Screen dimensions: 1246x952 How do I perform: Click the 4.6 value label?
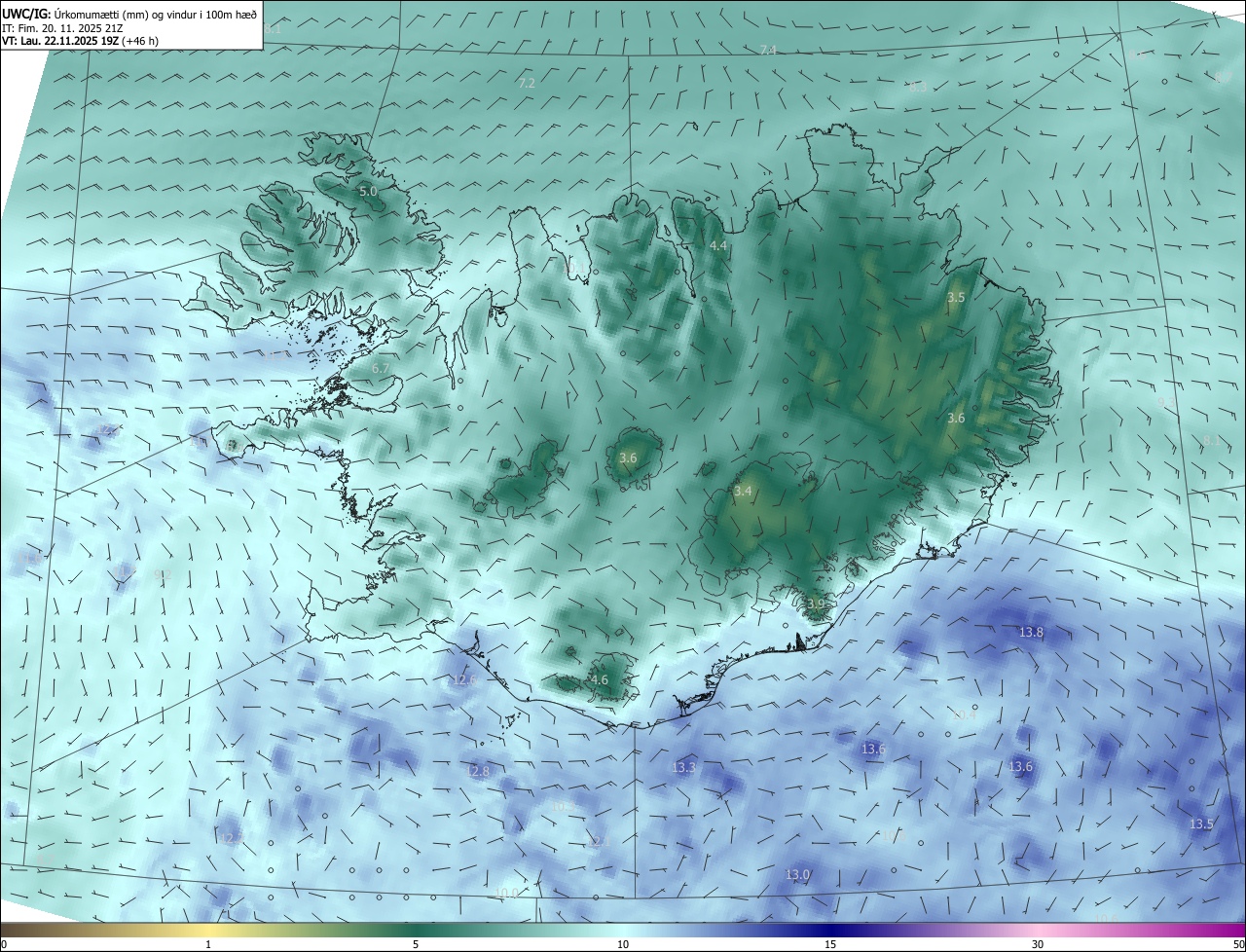tap(599, 679)
